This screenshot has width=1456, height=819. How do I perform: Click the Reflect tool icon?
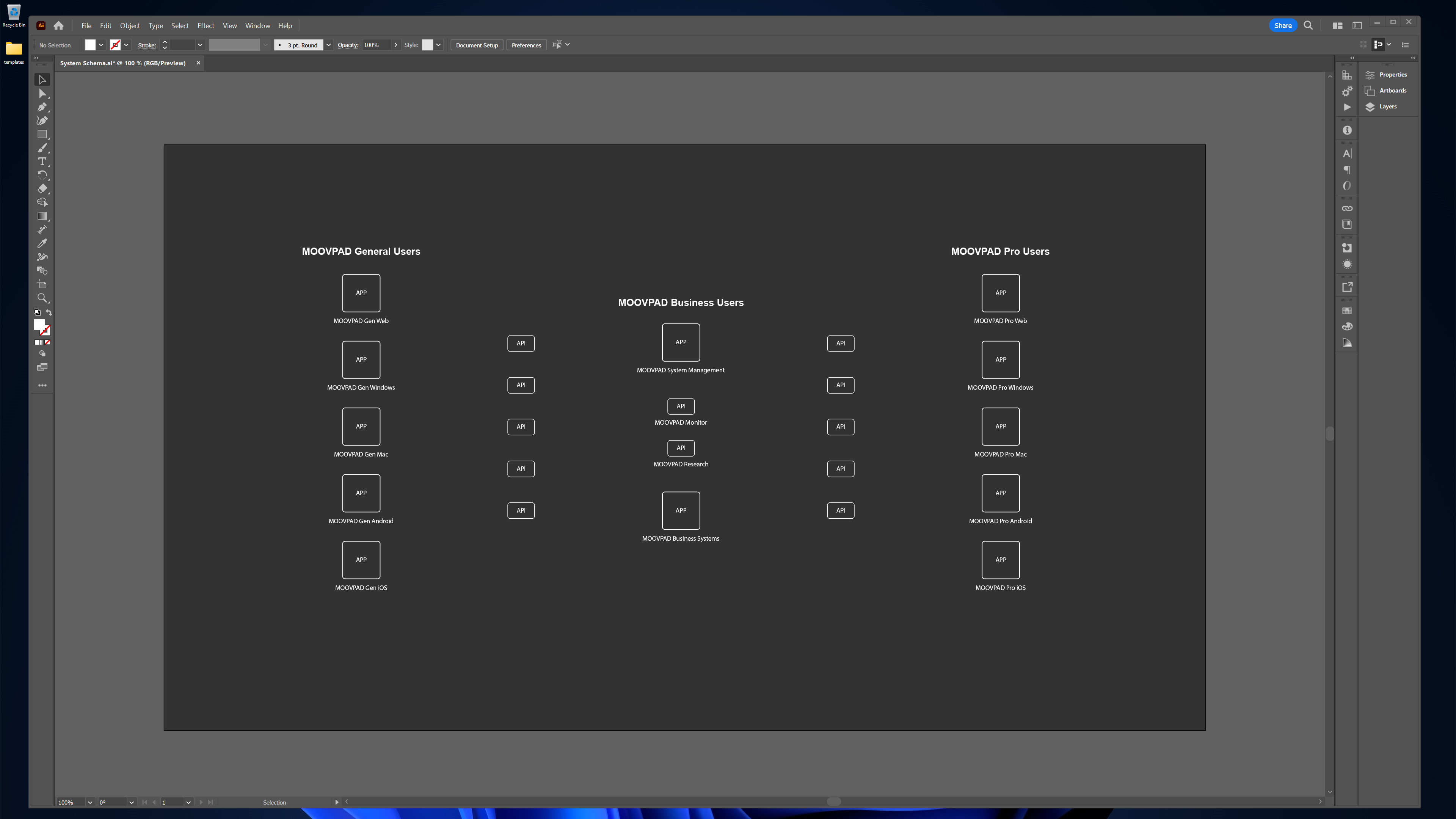click(42, 175)
